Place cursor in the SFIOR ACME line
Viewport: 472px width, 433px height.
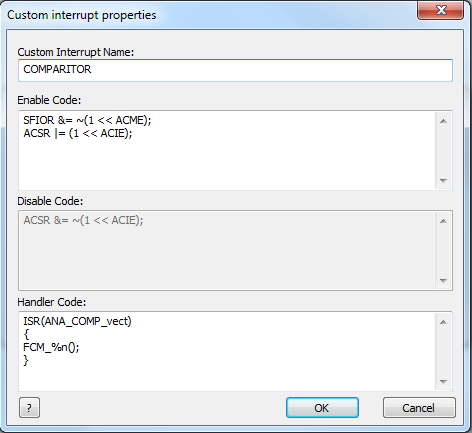(87, 120)
